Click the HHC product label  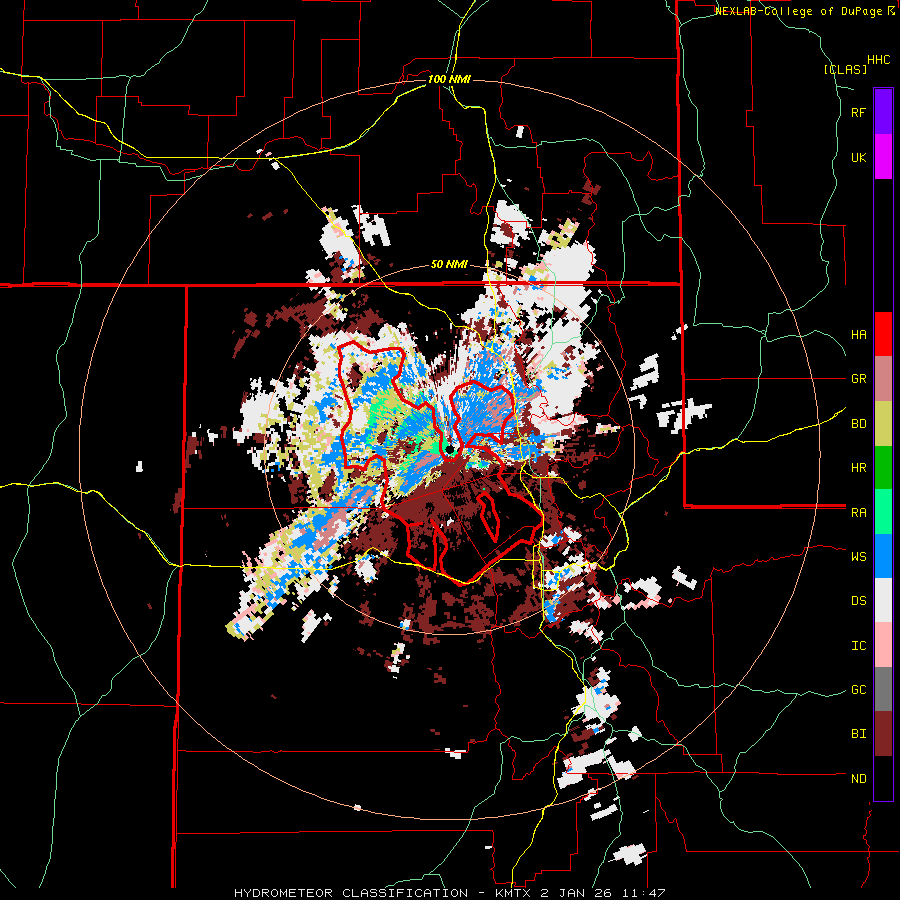(x=879, y=60)
